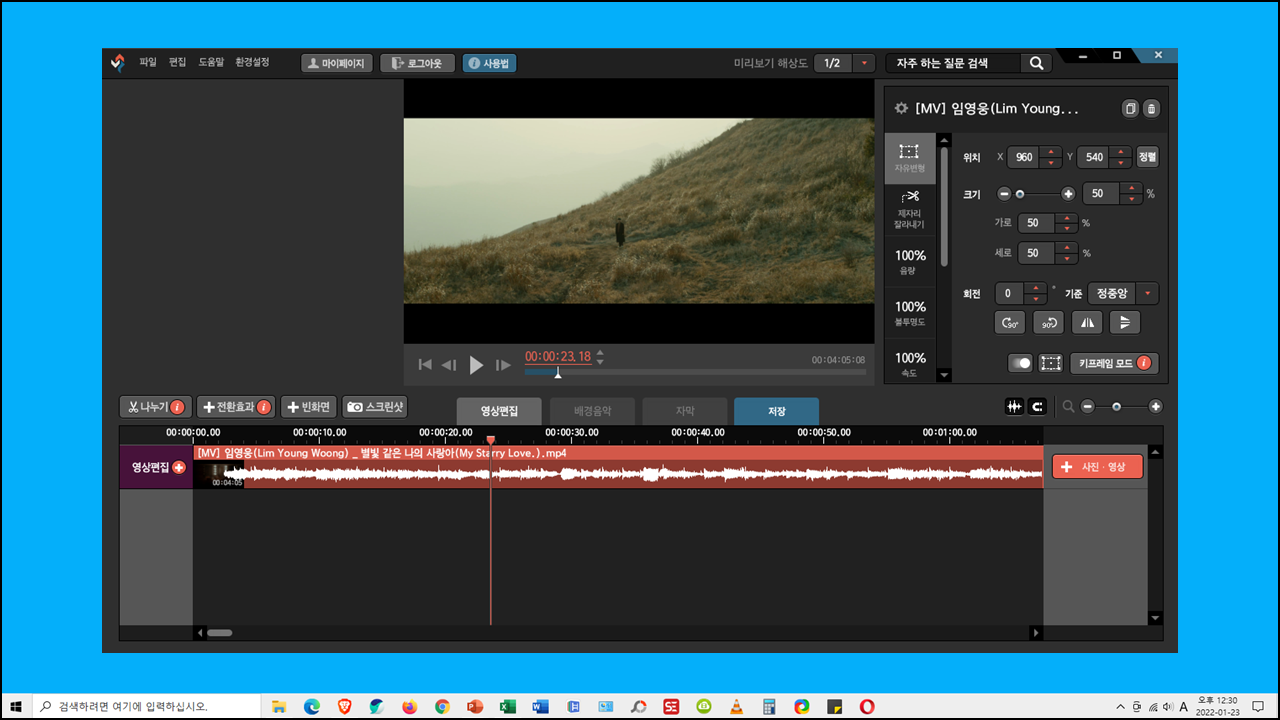
Task: Click the 전환효과 transition button
Action: pyautogui.click(x=236, y=407)
